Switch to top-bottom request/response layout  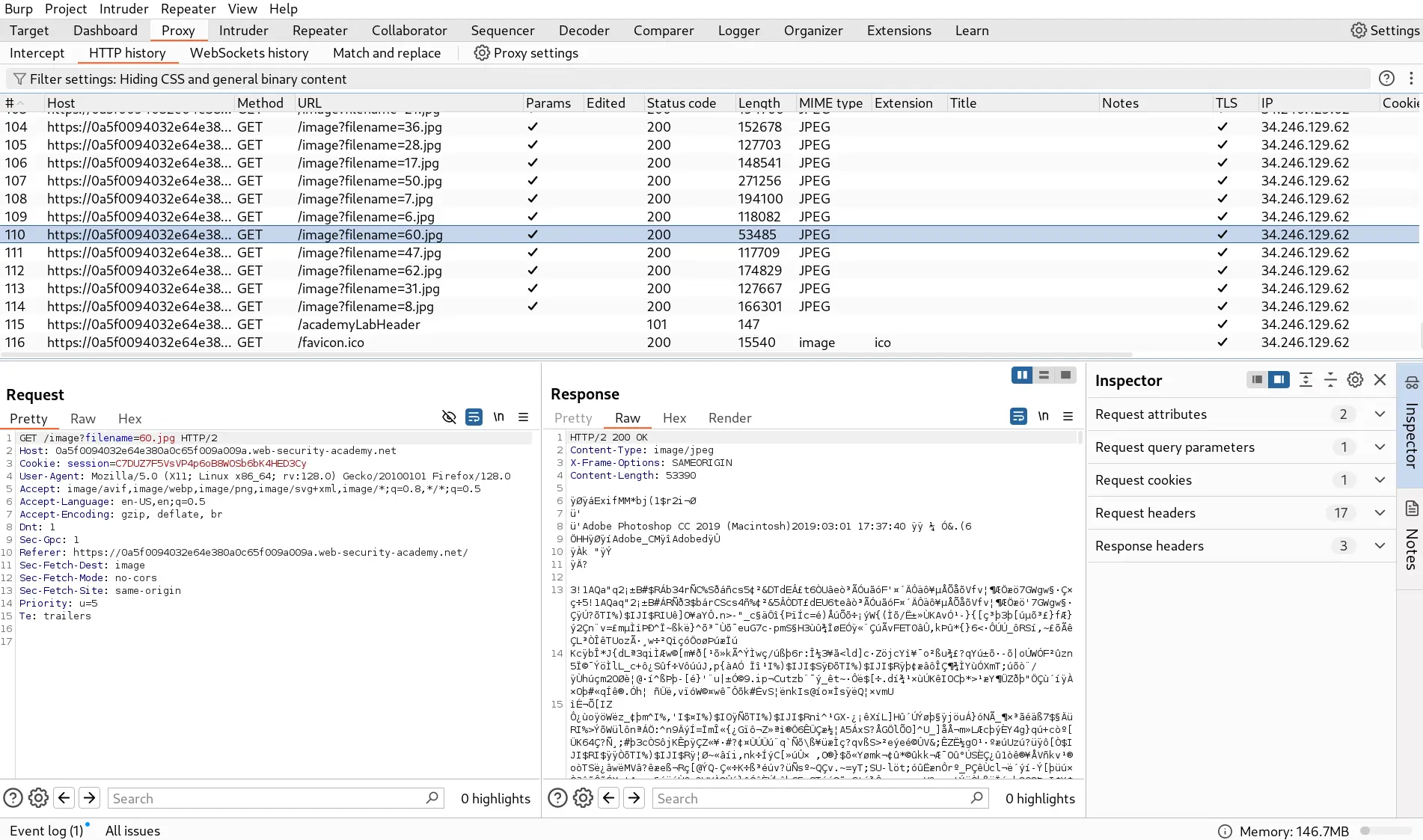pyautogui.click(x=1044, y=375)
